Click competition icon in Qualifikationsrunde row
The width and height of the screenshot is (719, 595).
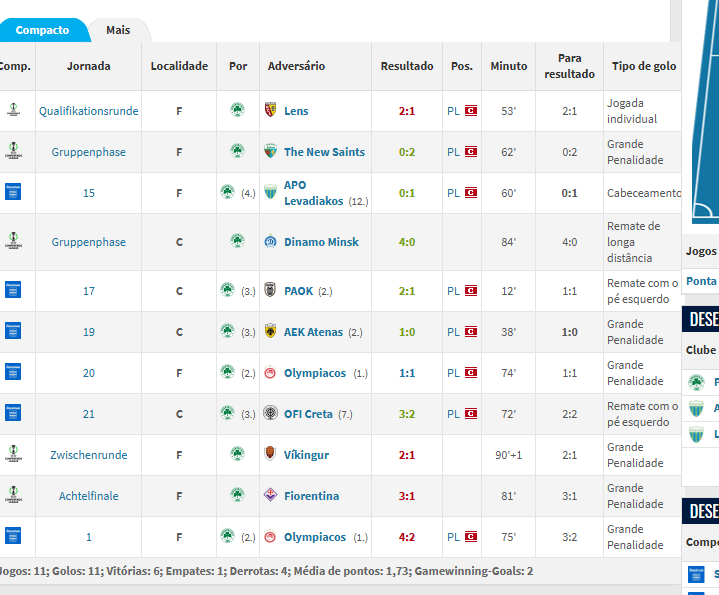(x=13, y=111)
